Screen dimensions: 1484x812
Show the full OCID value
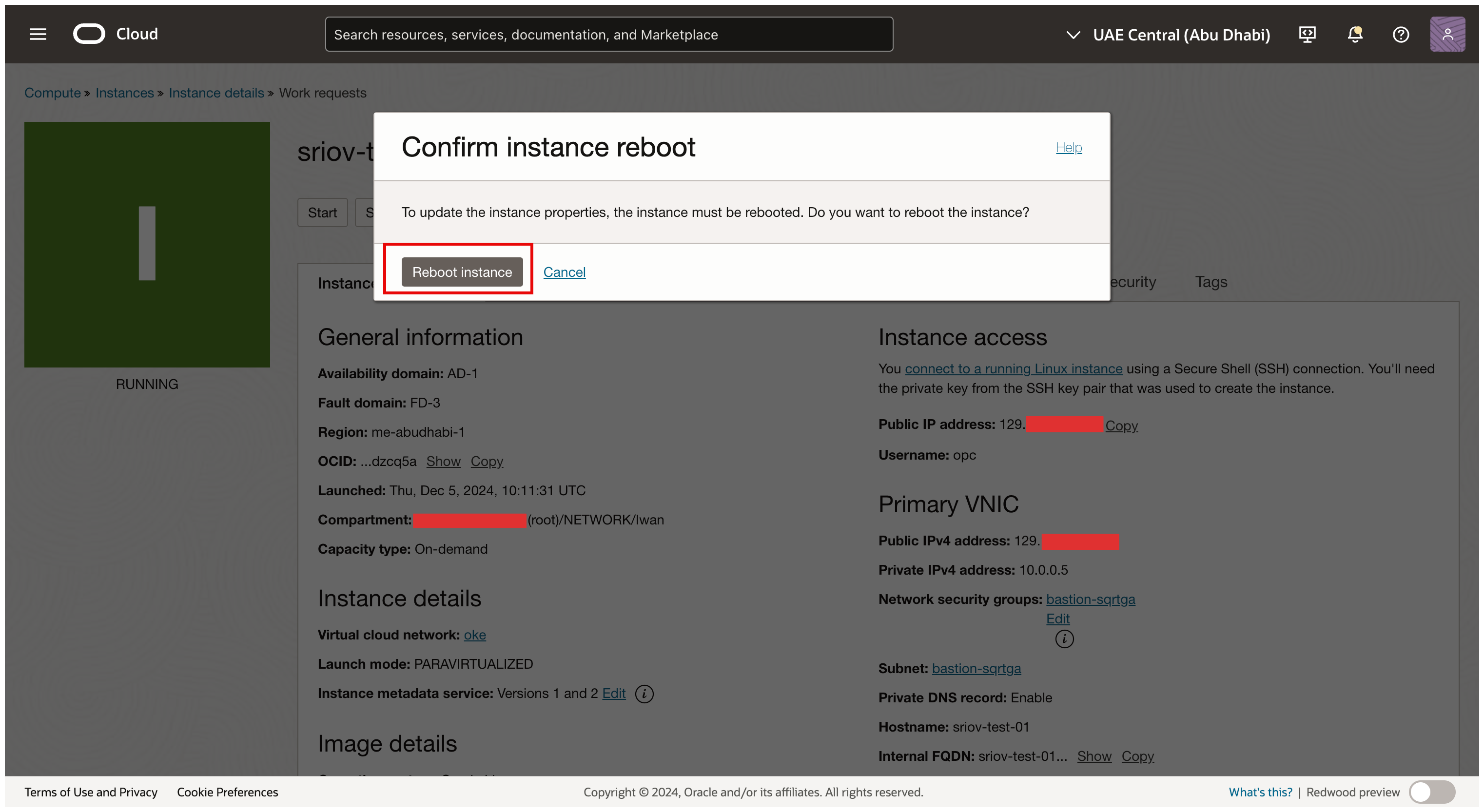pos(443,461)
